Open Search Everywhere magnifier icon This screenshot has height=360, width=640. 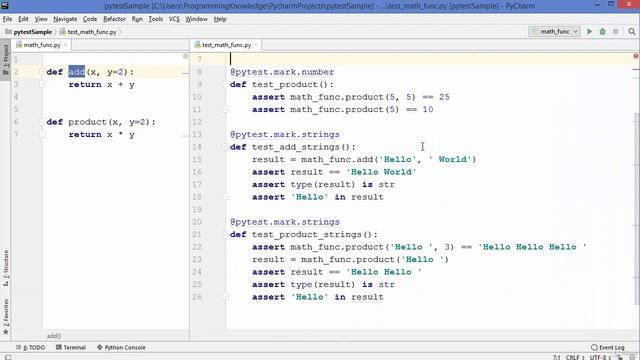[x=632, y=31]
